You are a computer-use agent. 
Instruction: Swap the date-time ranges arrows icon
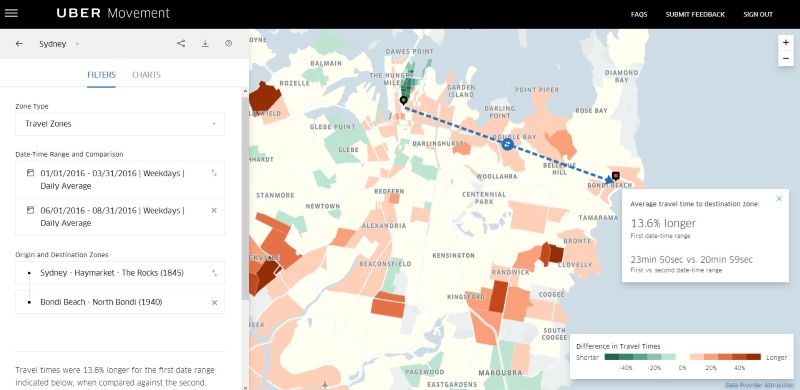(x=214, y=174)
